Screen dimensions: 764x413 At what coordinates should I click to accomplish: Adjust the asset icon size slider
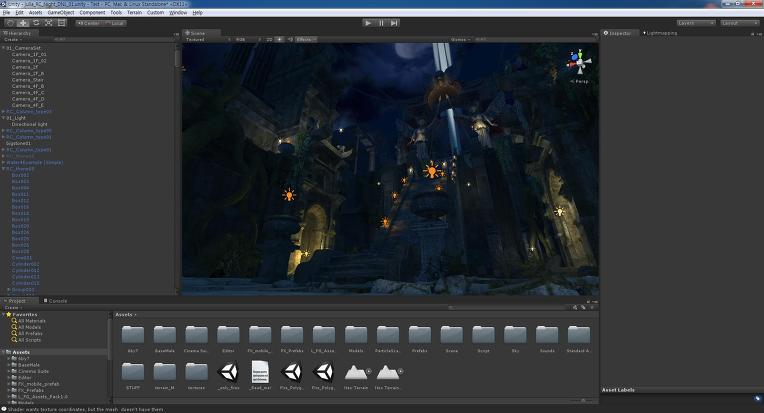[582, 401]
